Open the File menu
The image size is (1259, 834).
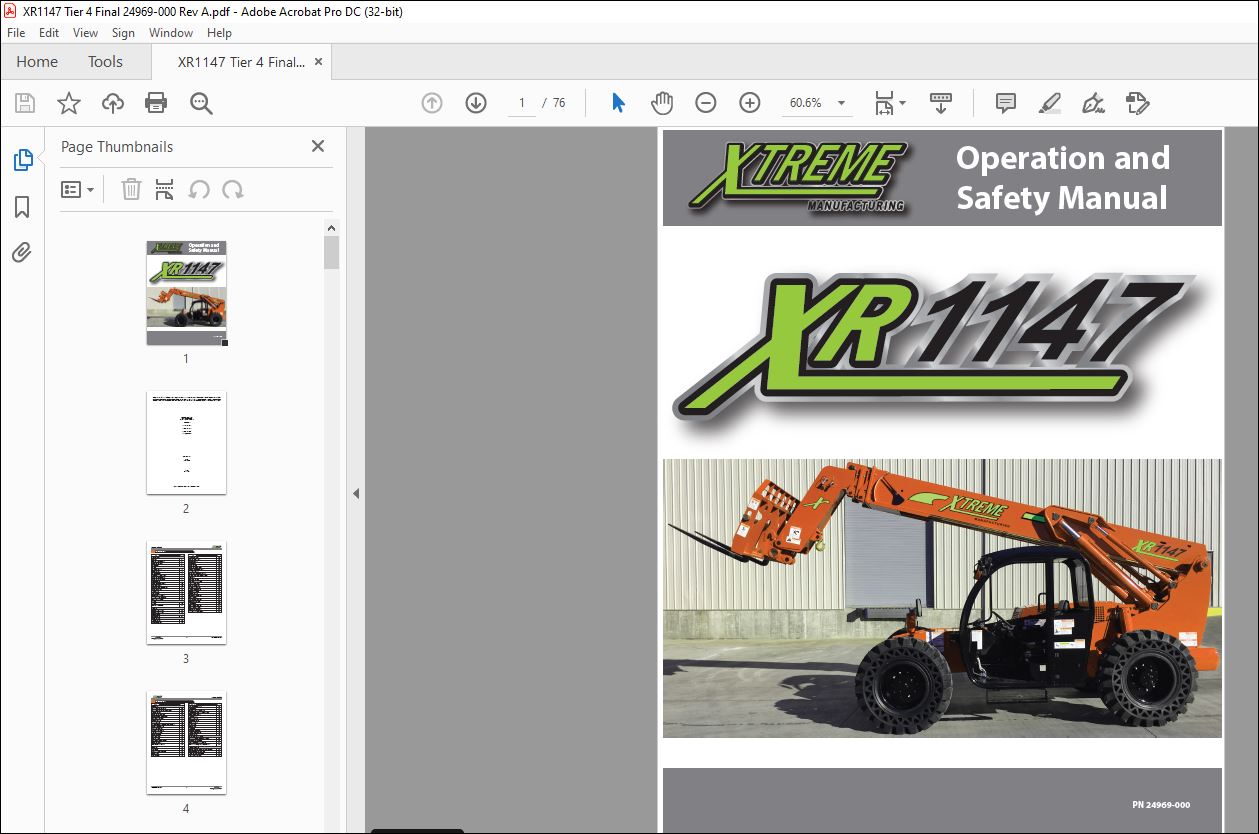coord(16,33)
